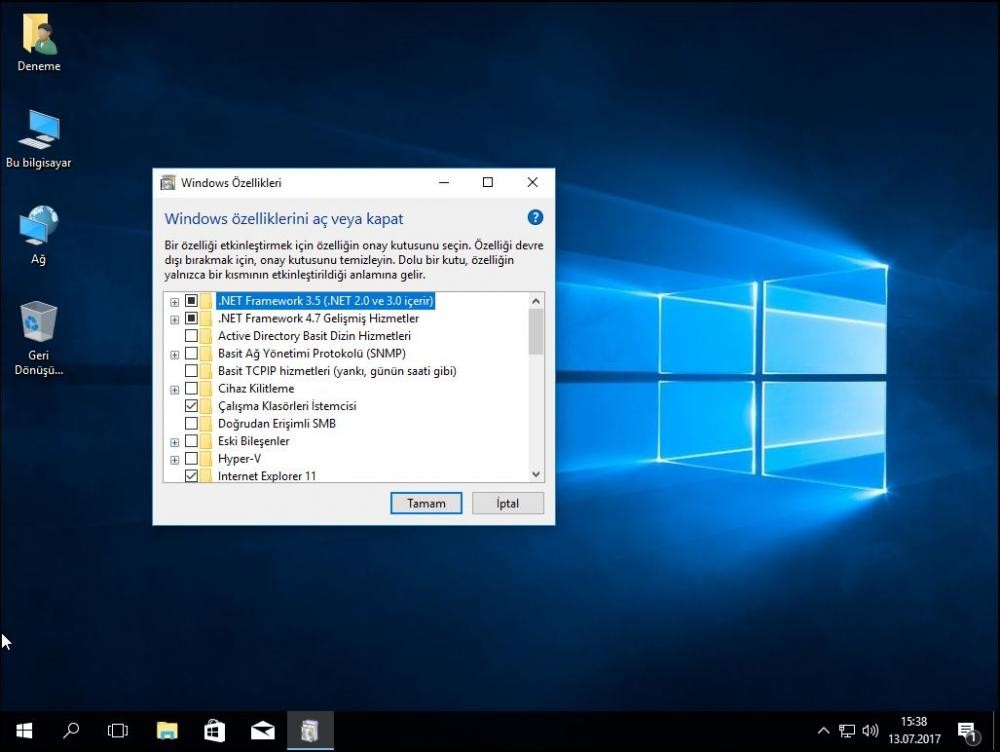The width and height of the screenshot is (1000, 752).
Task: Click Tamam to confirm changes
Action: click(x=426, y=503)
